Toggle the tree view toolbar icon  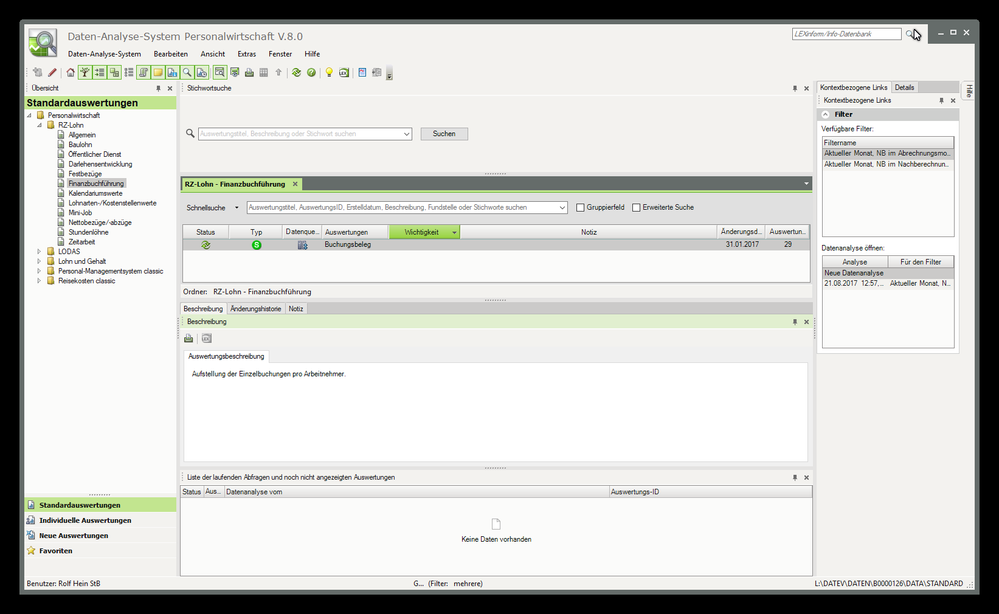[x=85, y=73]
